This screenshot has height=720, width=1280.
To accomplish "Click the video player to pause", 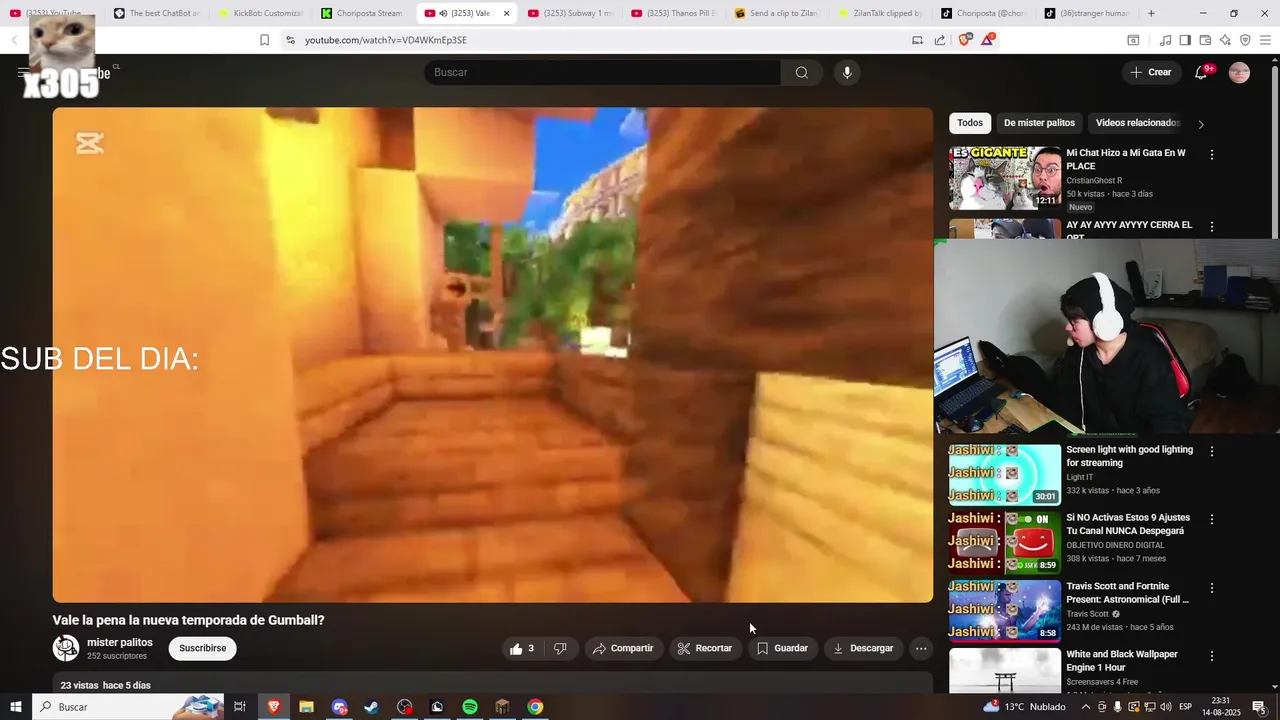I will point(493,355).
